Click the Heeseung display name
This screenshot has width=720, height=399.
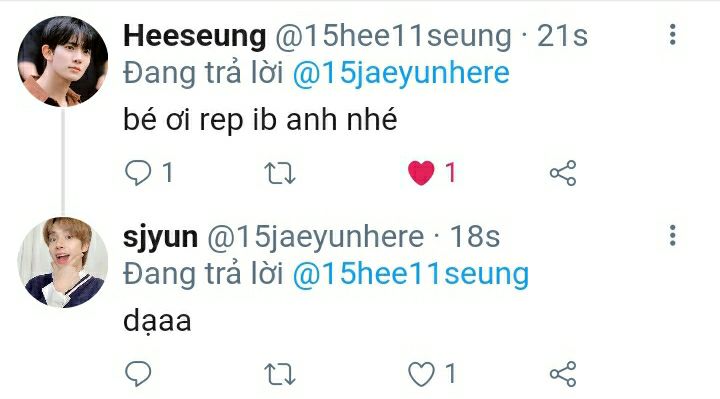coord(195,36)
